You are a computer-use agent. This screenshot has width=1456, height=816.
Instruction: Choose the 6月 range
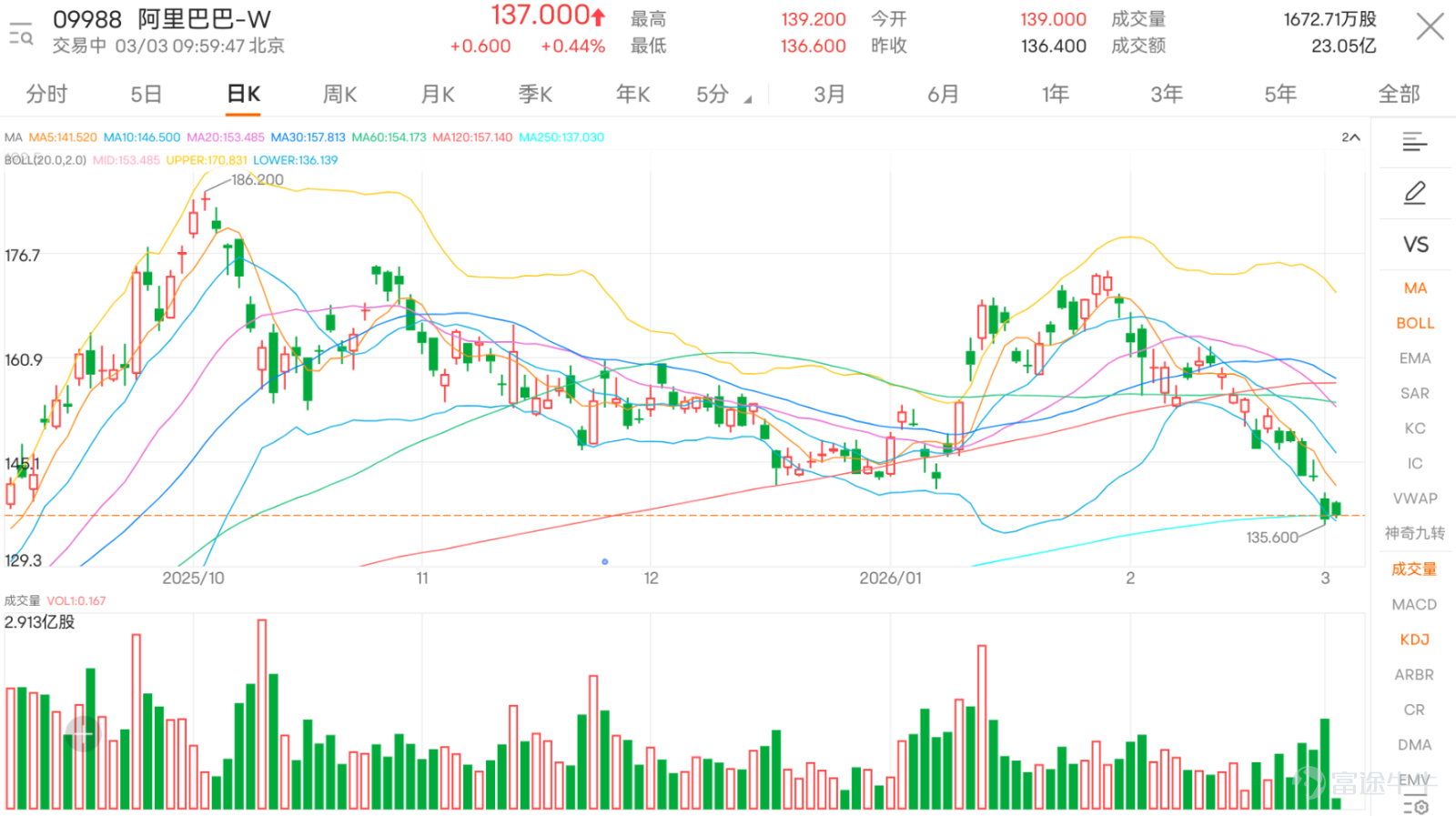click(943, 94)
